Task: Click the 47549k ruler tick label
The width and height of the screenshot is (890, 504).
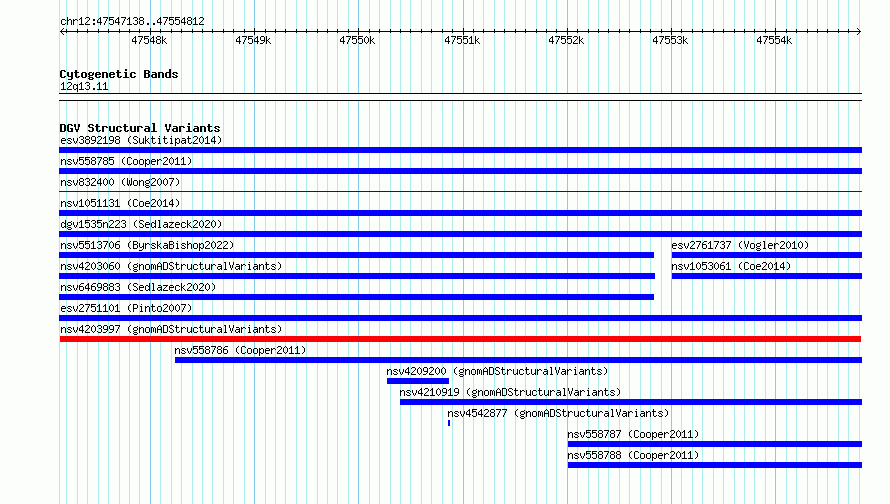Action: tap(253, 40)
